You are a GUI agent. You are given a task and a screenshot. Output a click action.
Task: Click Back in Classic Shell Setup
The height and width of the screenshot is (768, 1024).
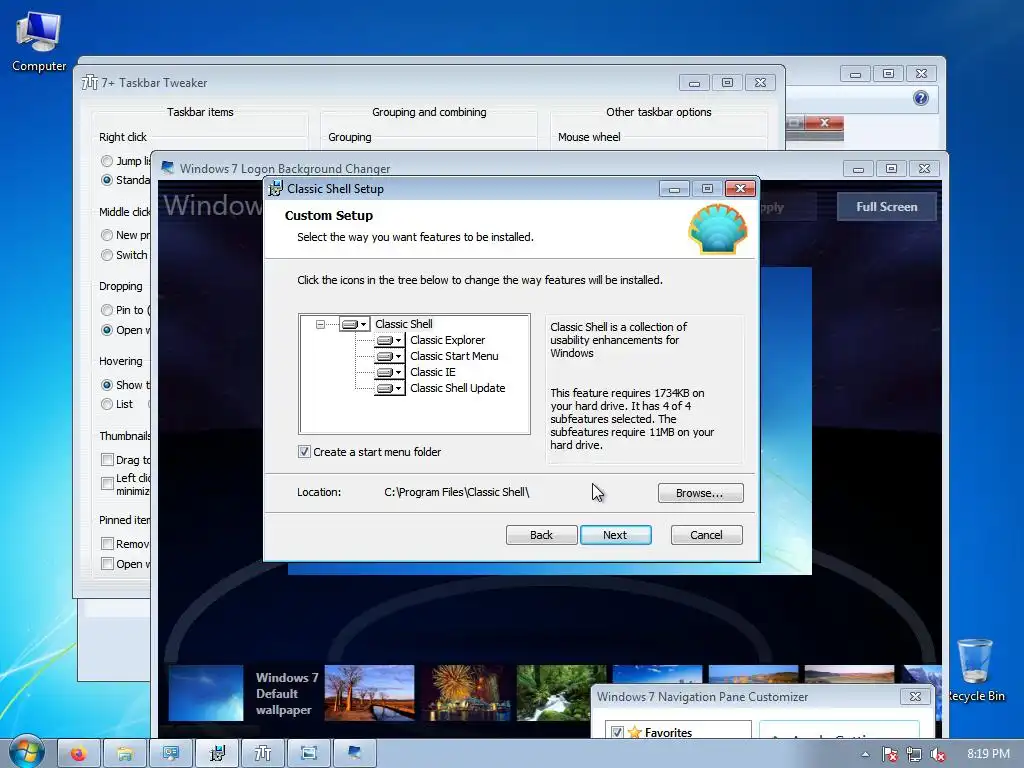(541, 535)
